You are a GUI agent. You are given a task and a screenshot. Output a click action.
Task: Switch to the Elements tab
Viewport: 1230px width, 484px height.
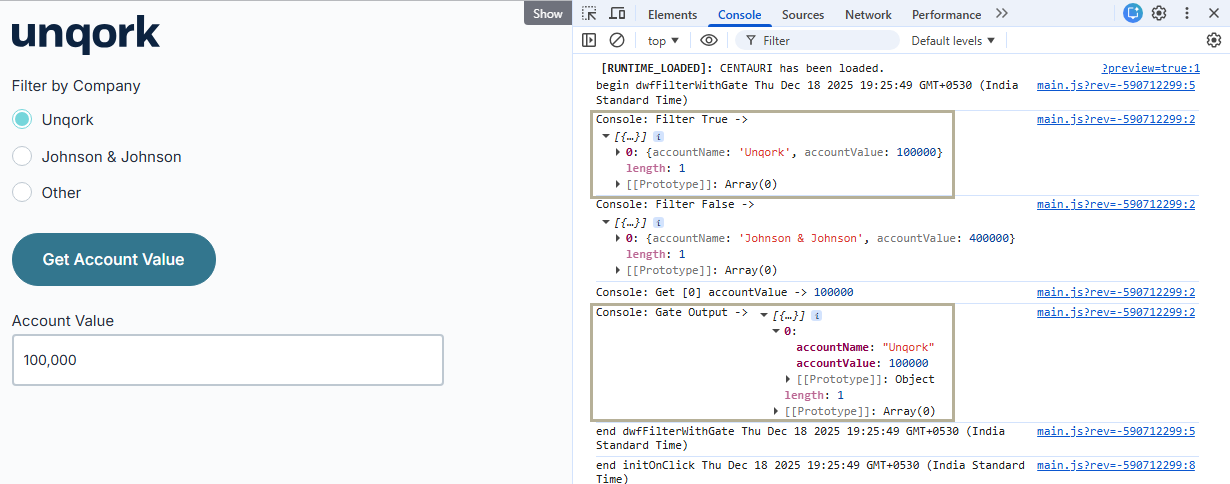(x=672, y=14)
